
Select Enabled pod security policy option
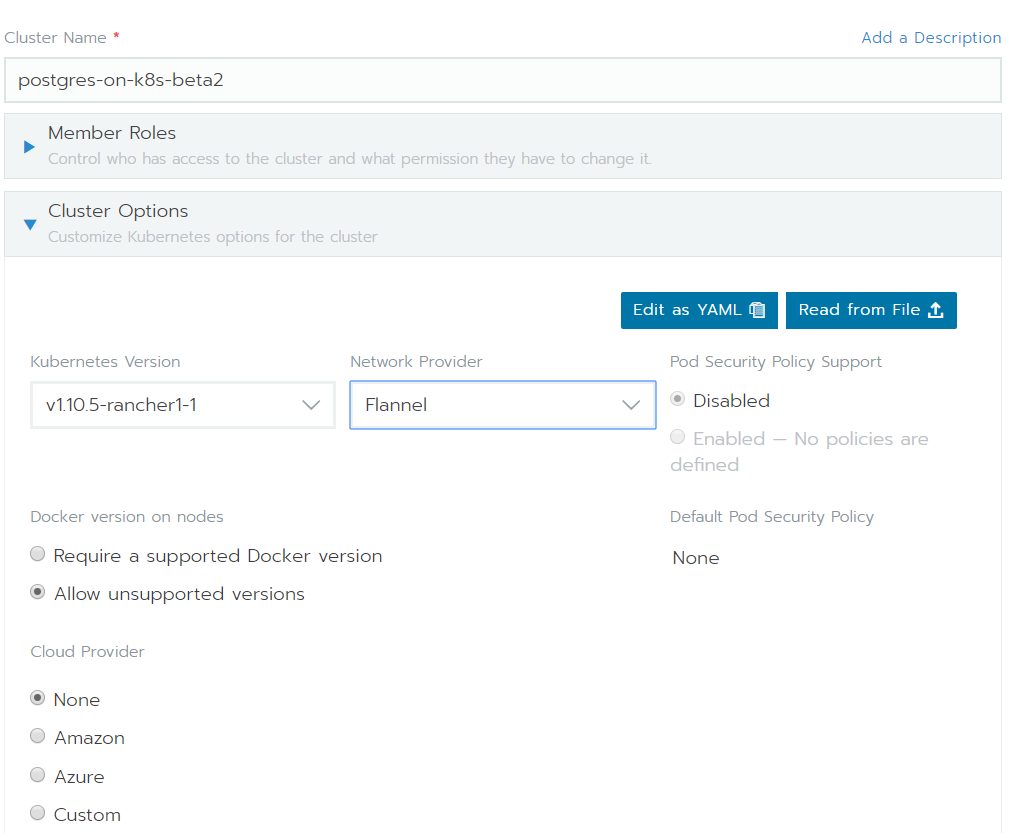(x=677, y=437)
